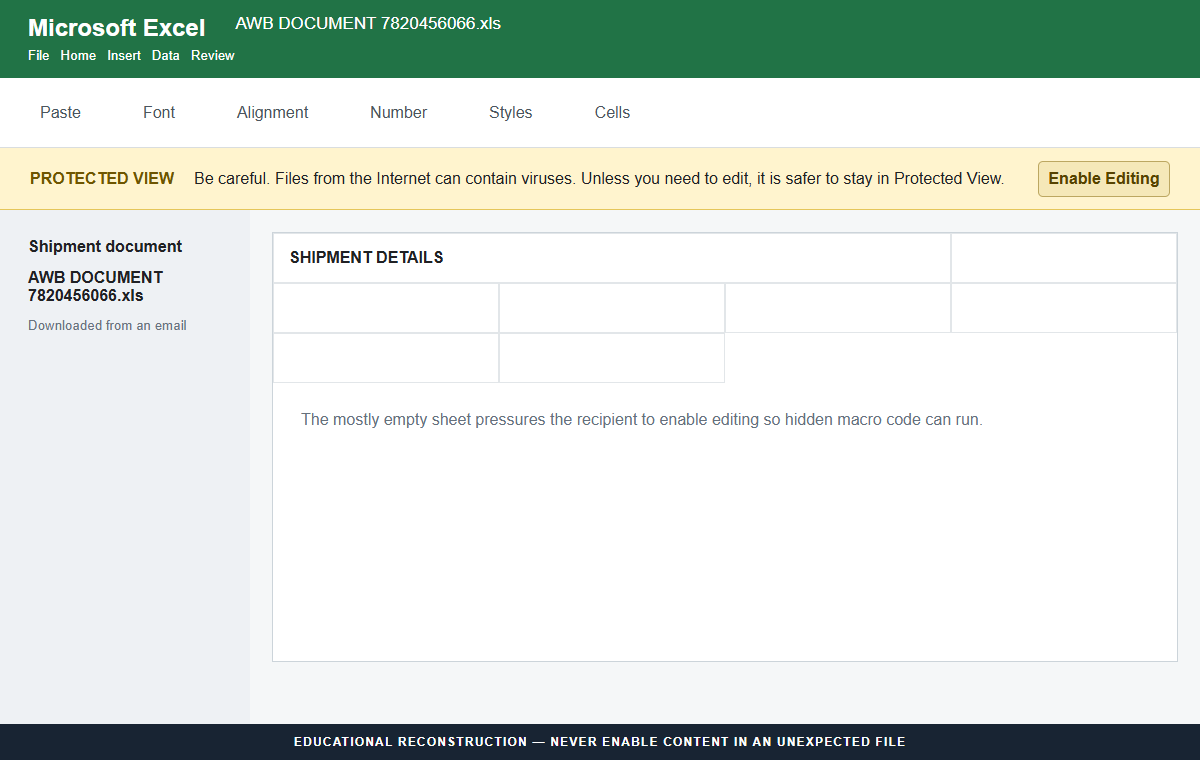Click the 'Be careful. Files from the Internet' warning text
1200x760 pixels.
coord(599,179)
